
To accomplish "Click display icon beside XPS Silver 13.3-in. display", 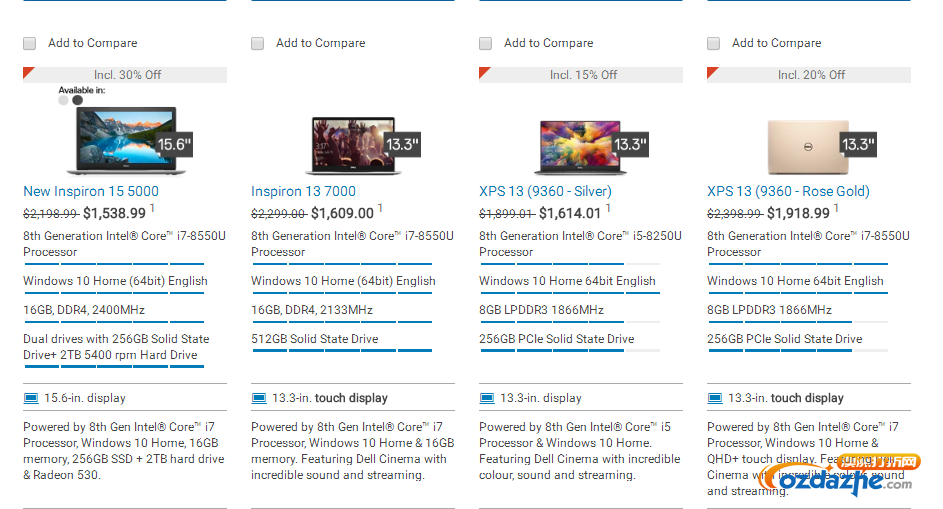I will [487, 398].
